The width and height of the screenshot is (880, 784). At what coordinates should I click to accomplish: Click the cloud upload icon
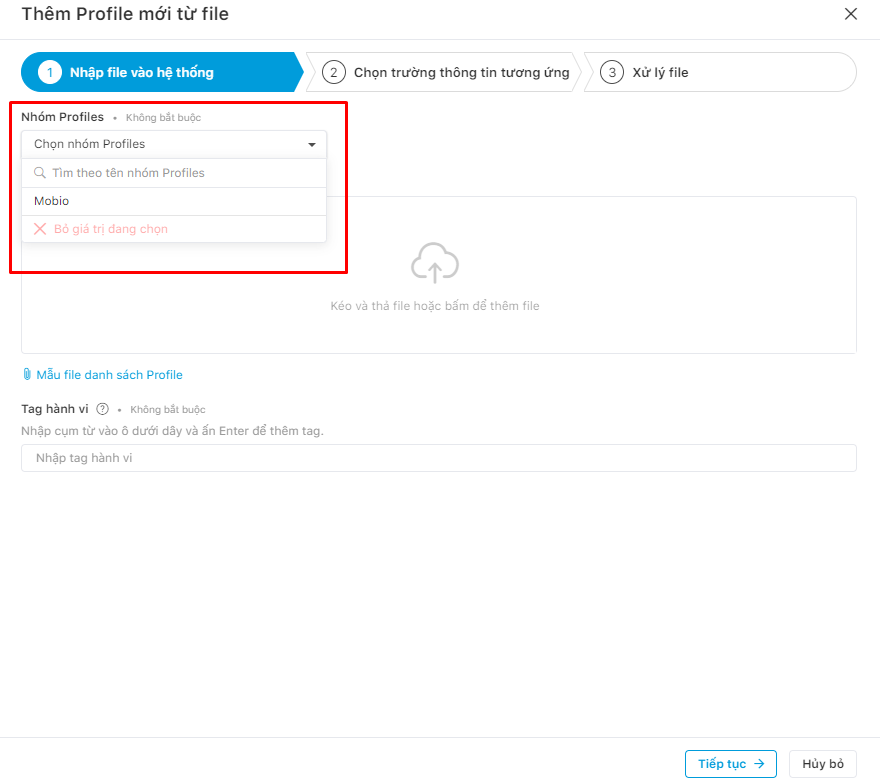434,263
